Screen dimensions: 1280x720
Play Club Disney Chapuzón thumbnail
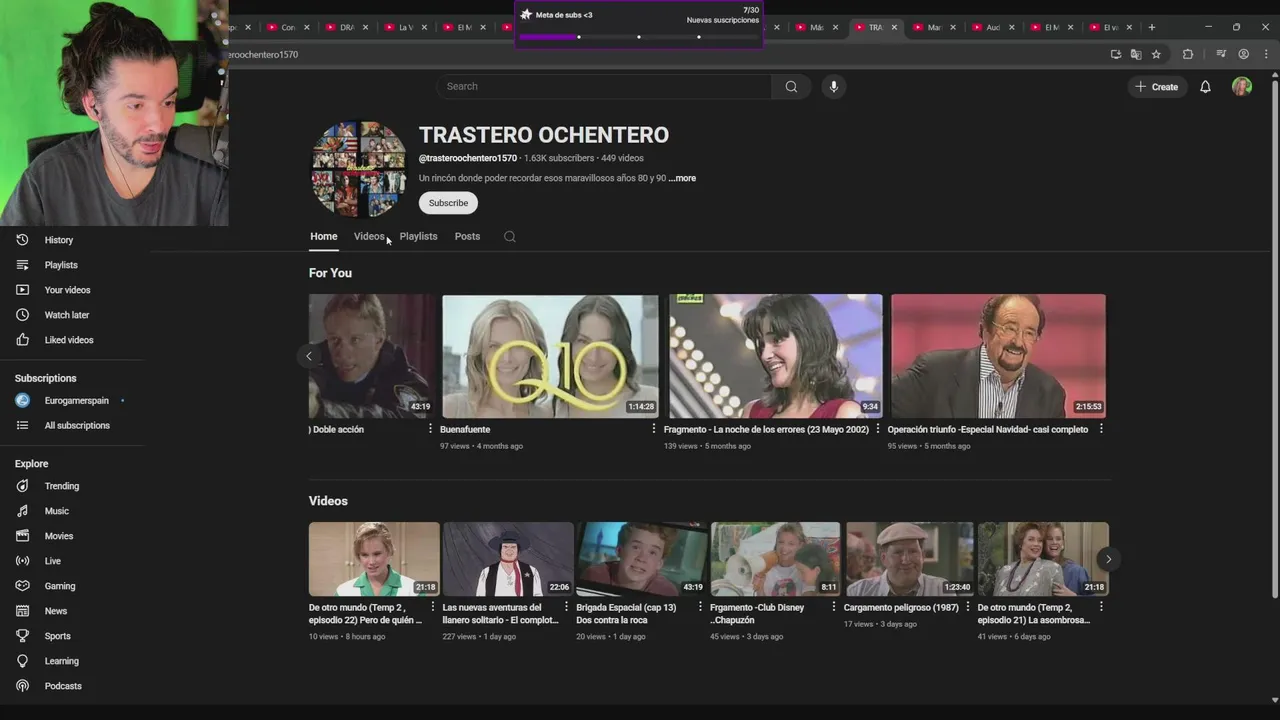(775, 559)
